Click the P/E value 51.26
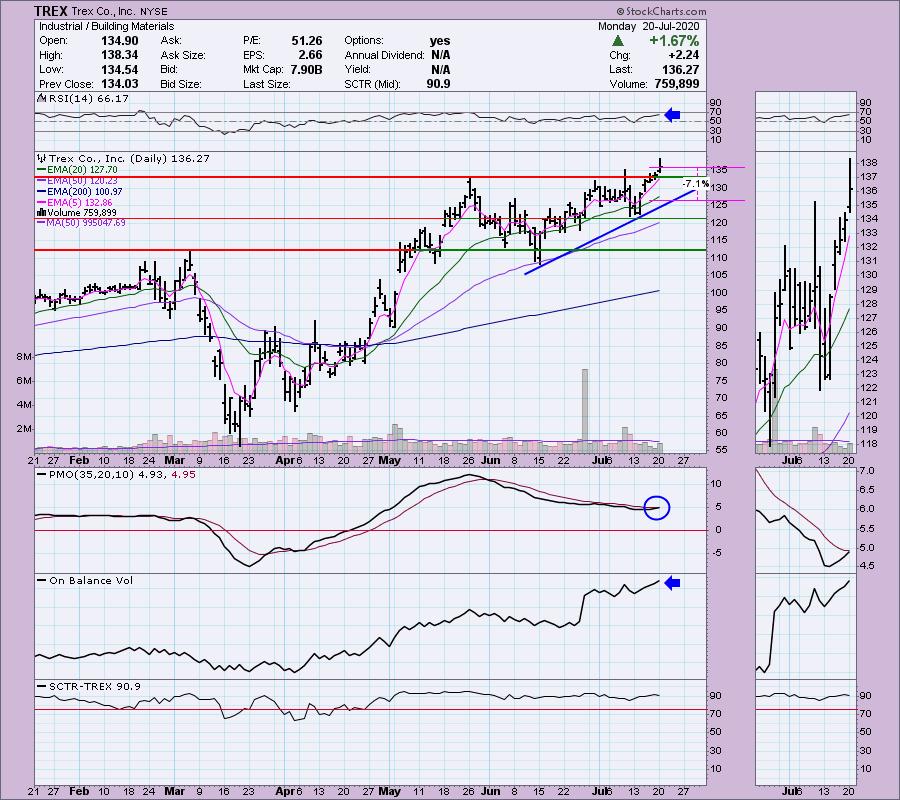Image resolution: width=900 pixels, height=800 pixels. [307, 41]
